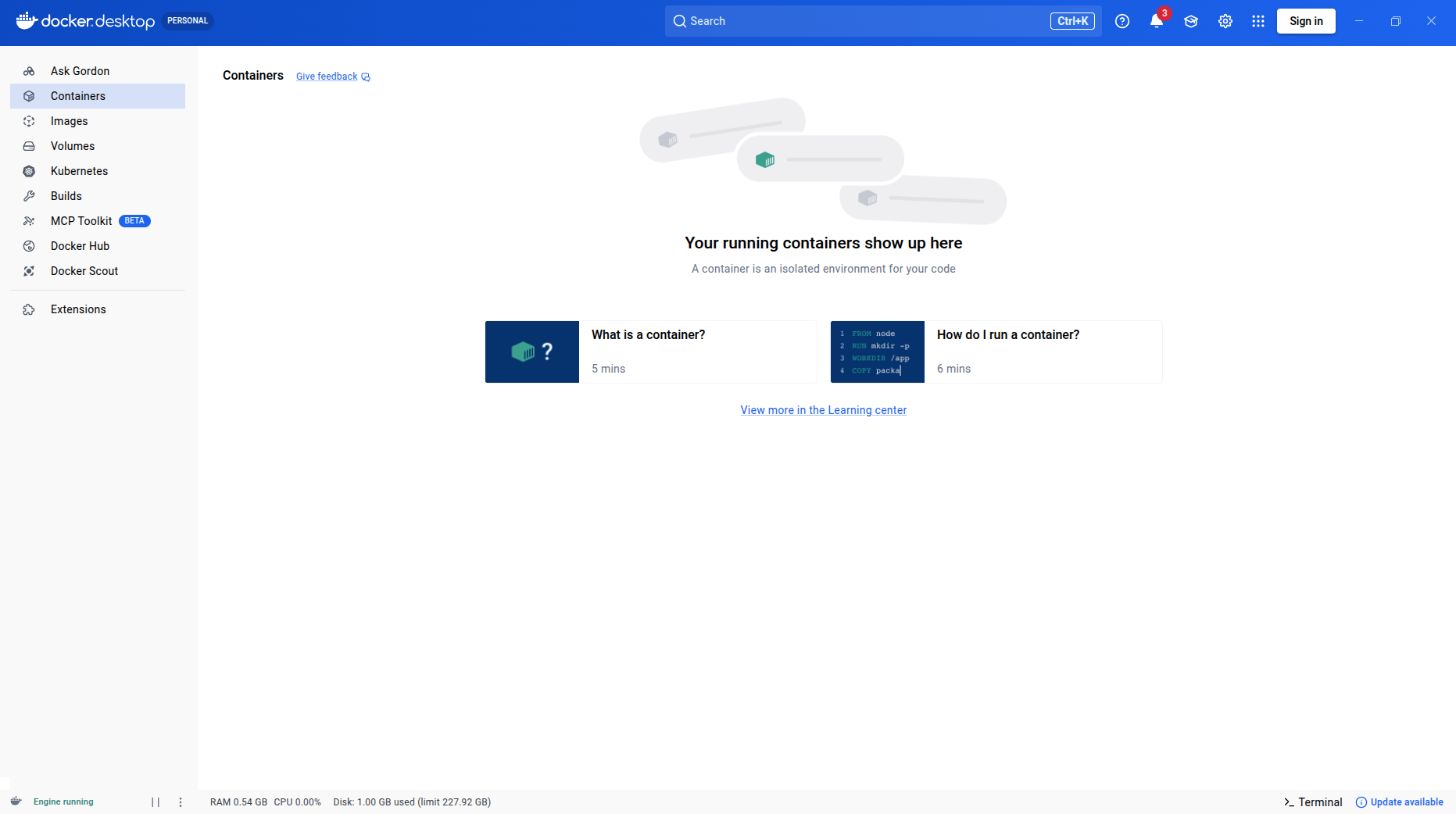Follow View more in the Learning center link
Screen dimensions: 1456x814
click(x=823, y=410)
